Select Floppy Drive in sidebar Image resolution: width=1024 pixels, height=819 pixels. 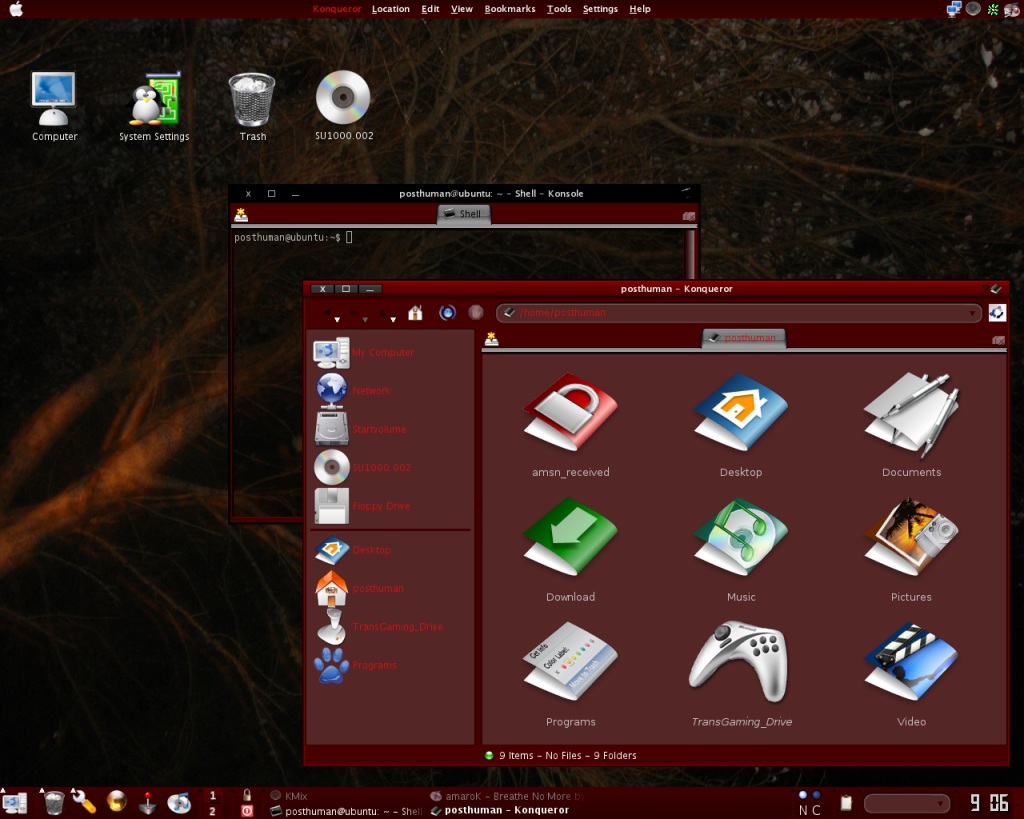click(x=362, y=506)
